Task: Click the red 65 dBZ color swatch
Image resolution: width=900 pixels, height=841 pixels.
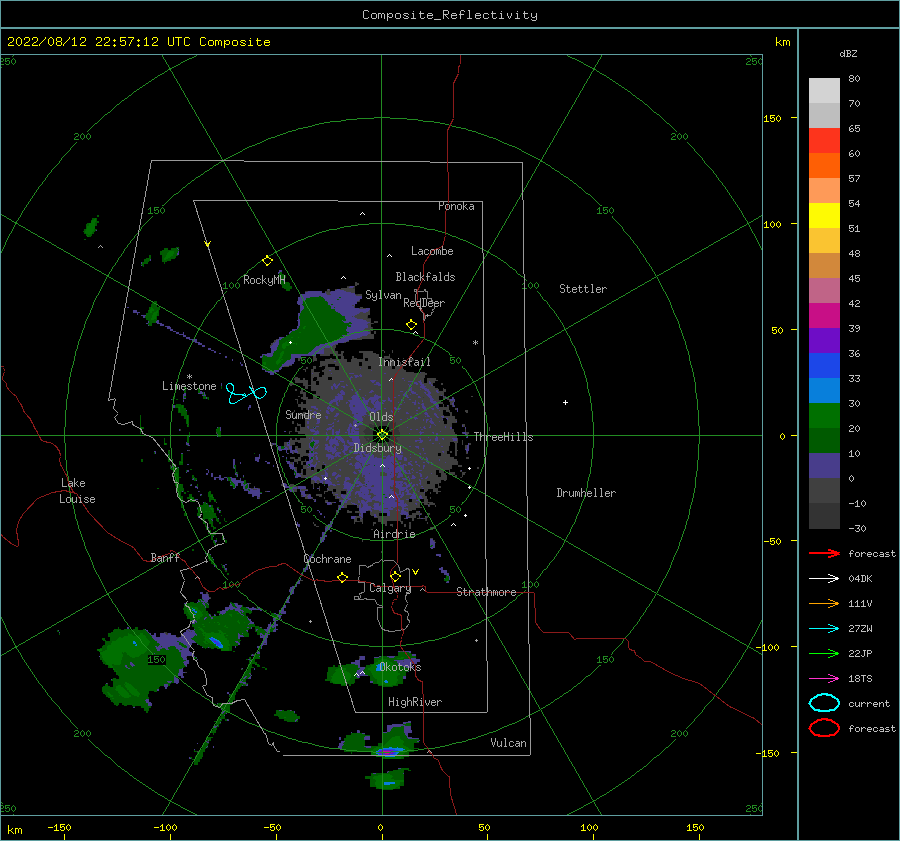Action: point(824,141)
